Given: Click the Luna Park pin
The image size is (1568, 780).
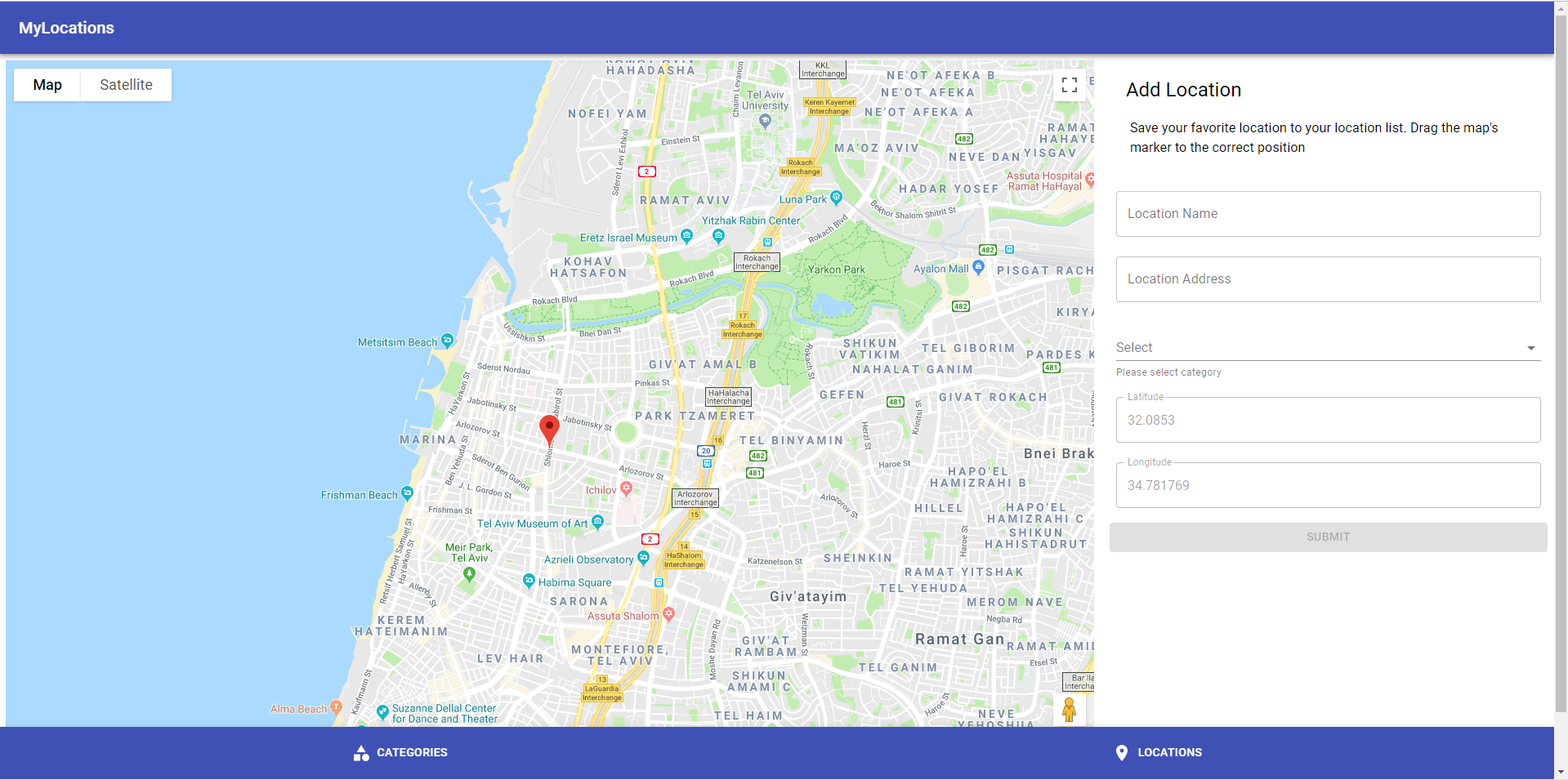Looking at the screenshot, I should point(836,198).
